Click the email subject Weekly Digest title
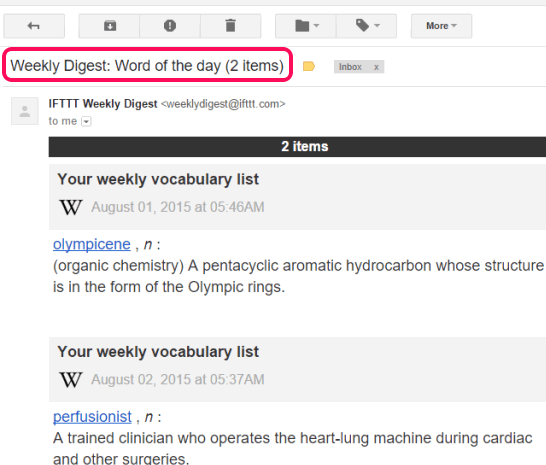546x465 pixels. click(147, 65)
